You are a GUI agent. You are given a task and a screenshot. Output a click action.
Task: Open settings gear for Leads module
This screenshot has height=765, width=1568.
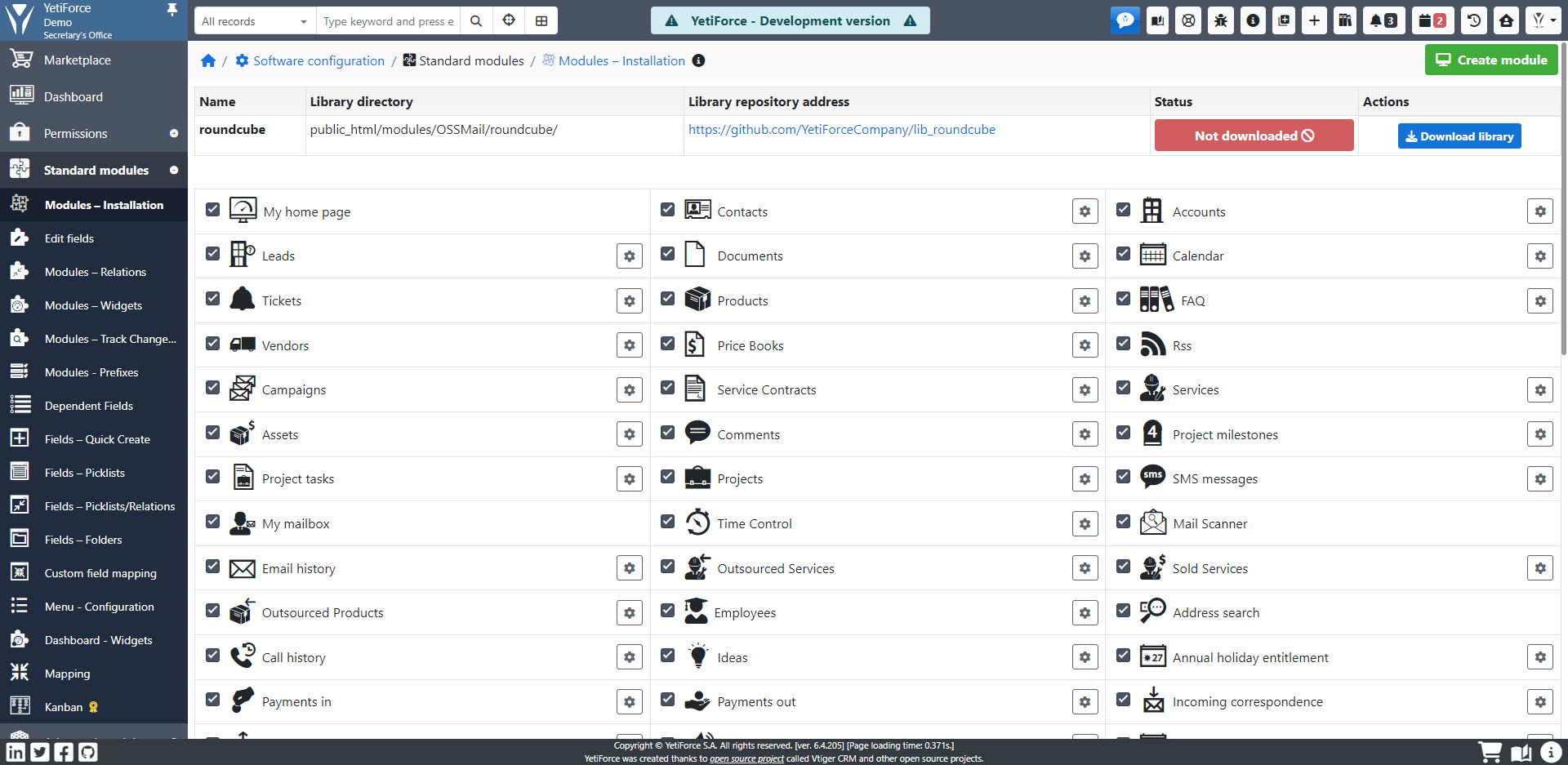coord(630,256)
